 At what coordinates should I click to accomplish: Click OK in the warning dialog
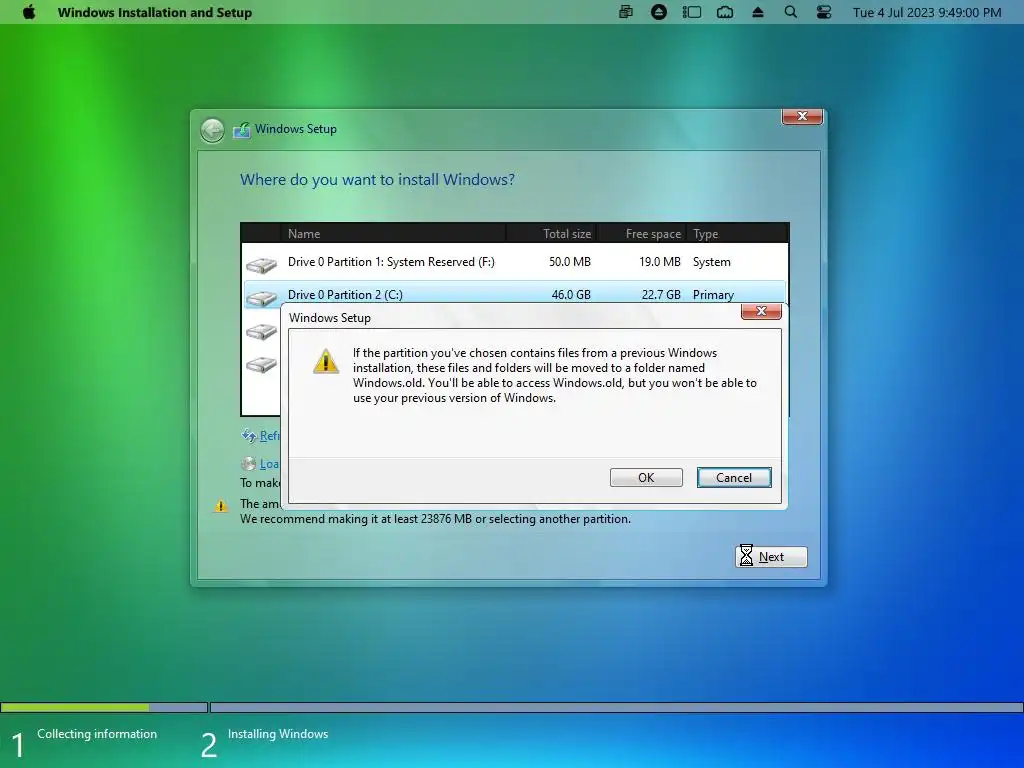point(646,477)
